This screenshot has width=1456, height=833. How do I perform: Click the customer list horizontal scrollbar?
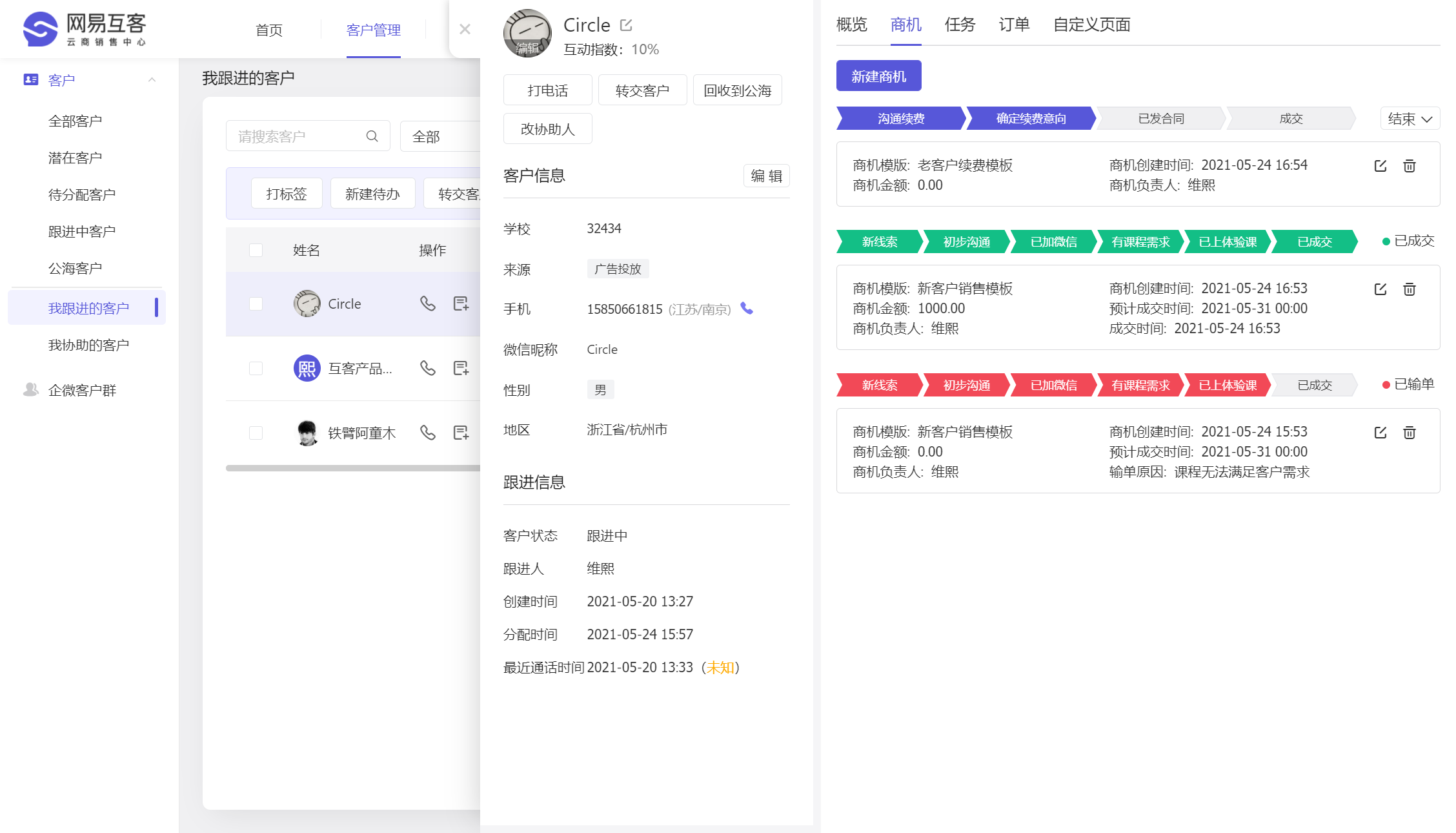[352, 468]
